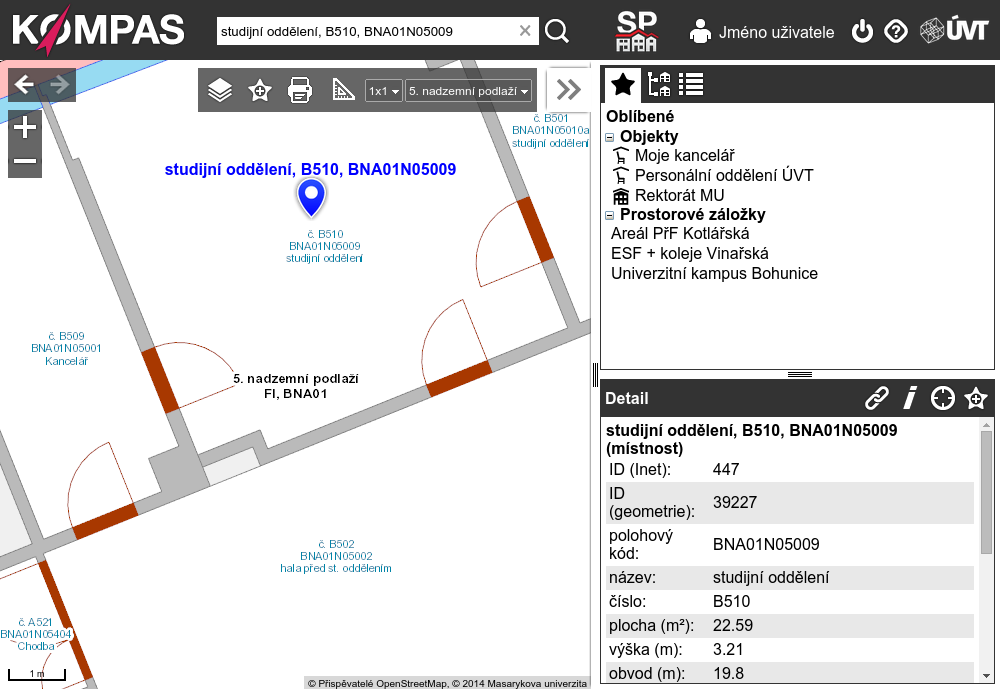Click room label B509 Kancelář
This screenshot has height=689, width=1000.
pyautogui.click(x=66, y=348)
